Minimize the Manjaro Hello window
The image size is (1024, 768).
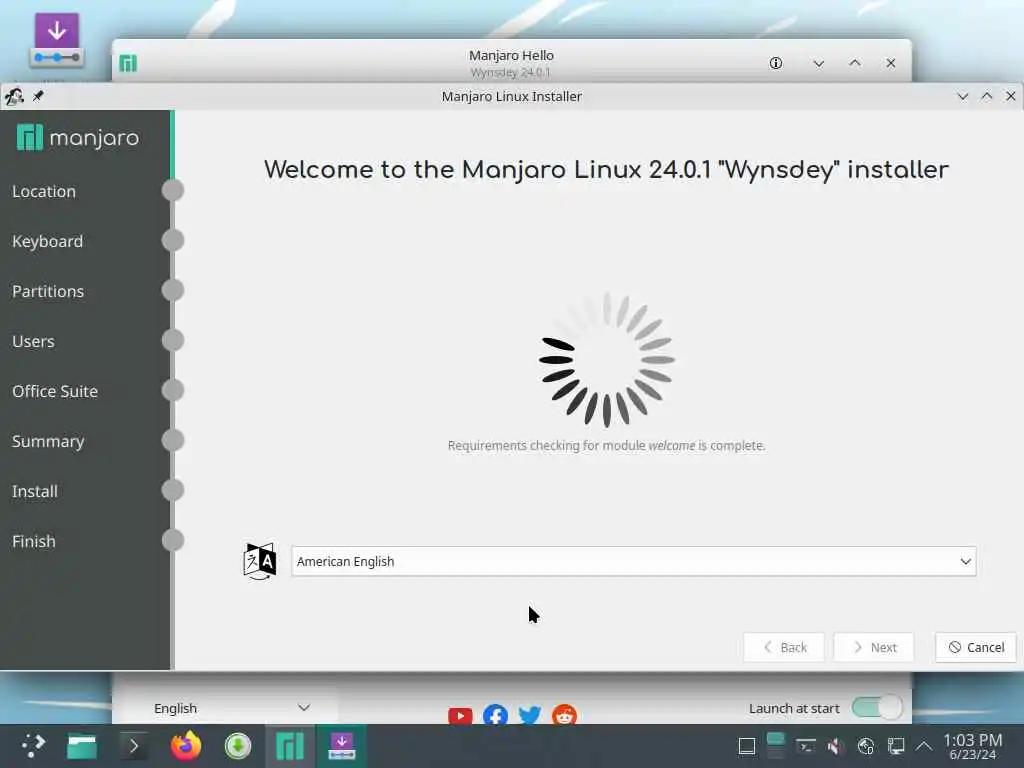(818, 63)
